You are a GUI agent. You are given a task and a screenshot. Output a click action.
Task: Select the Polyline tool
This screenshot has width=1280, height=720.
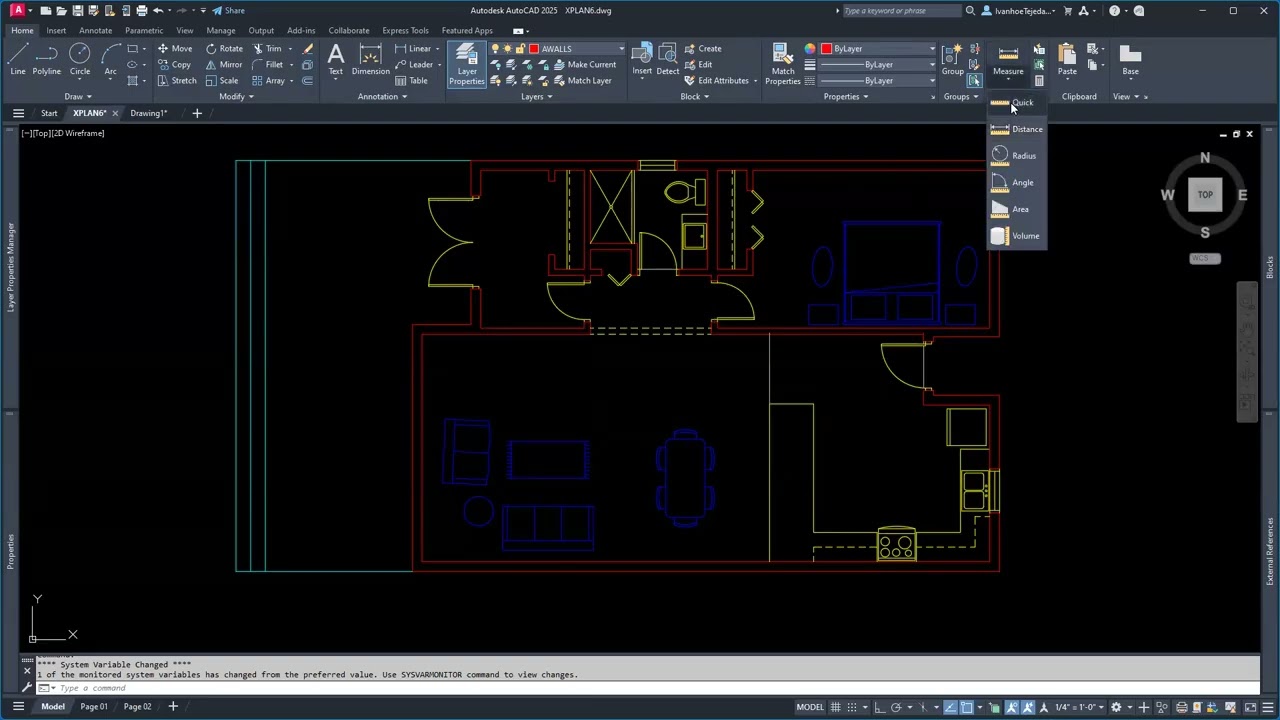[x=46, y=60]
